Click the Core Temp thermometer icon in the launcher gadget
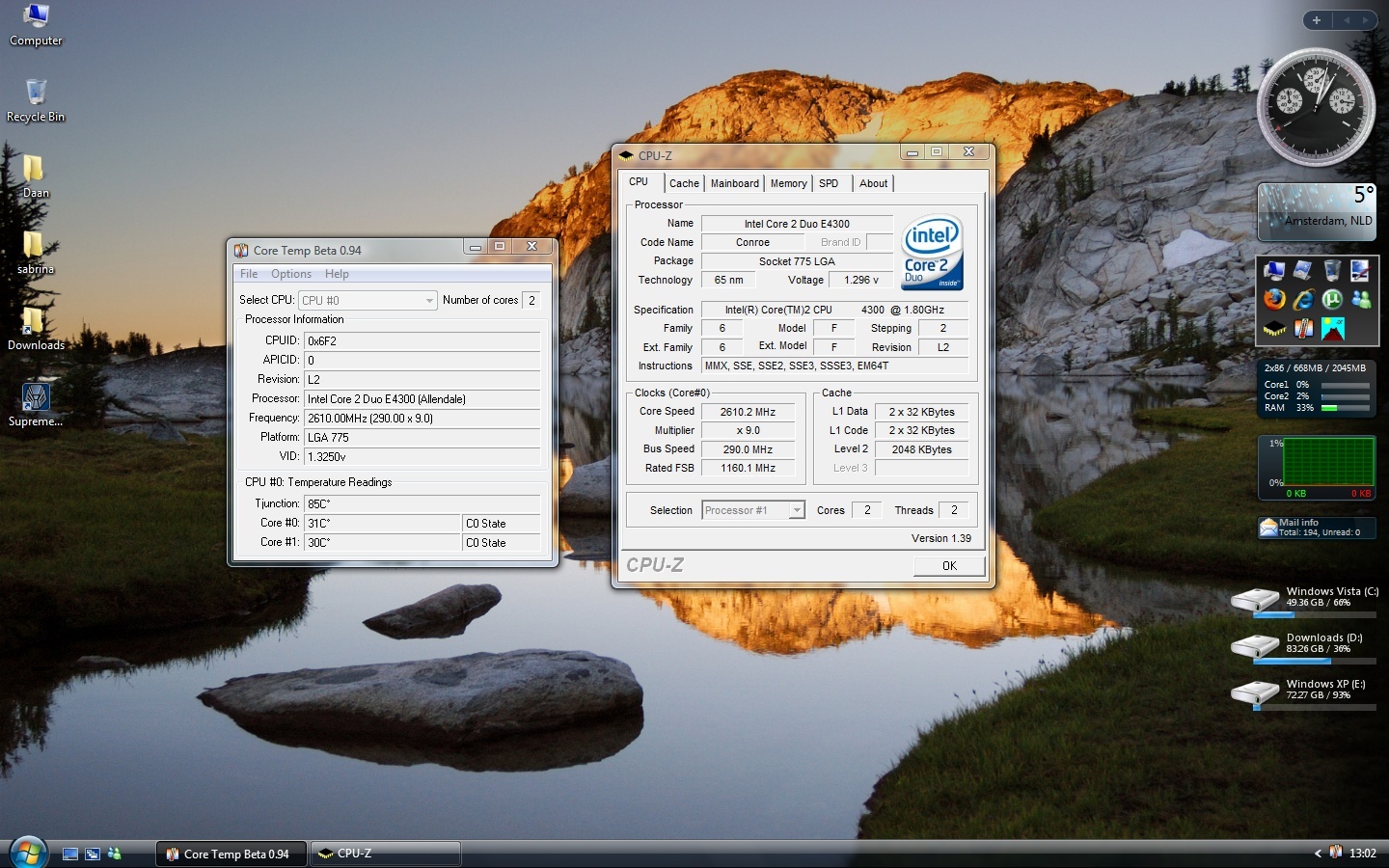1389x868 pixels. pyautogui.click(x=1303, y=329)
